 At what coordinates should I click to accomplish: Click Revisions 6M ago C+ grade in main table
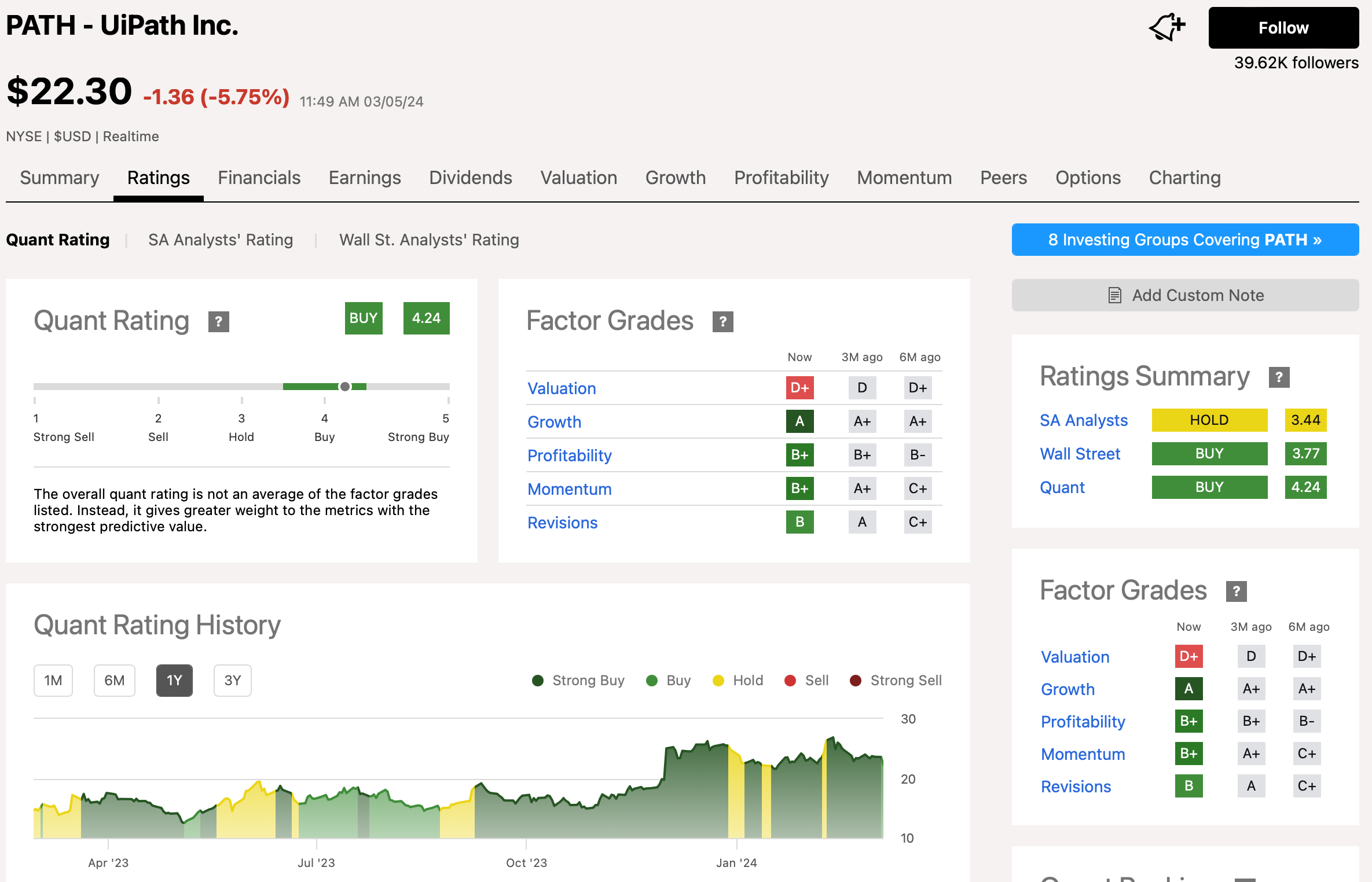918,522
